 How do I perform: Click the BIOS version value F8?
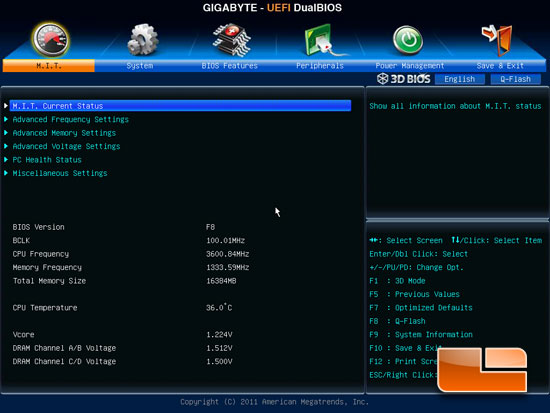[210, 227]
